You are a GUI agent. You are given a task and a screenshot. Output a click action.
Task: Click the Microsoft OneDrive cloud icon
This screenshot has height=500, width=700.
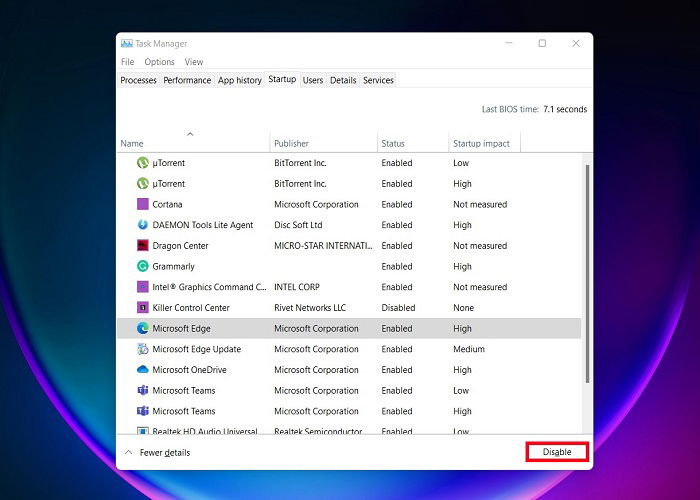(142, 369)
